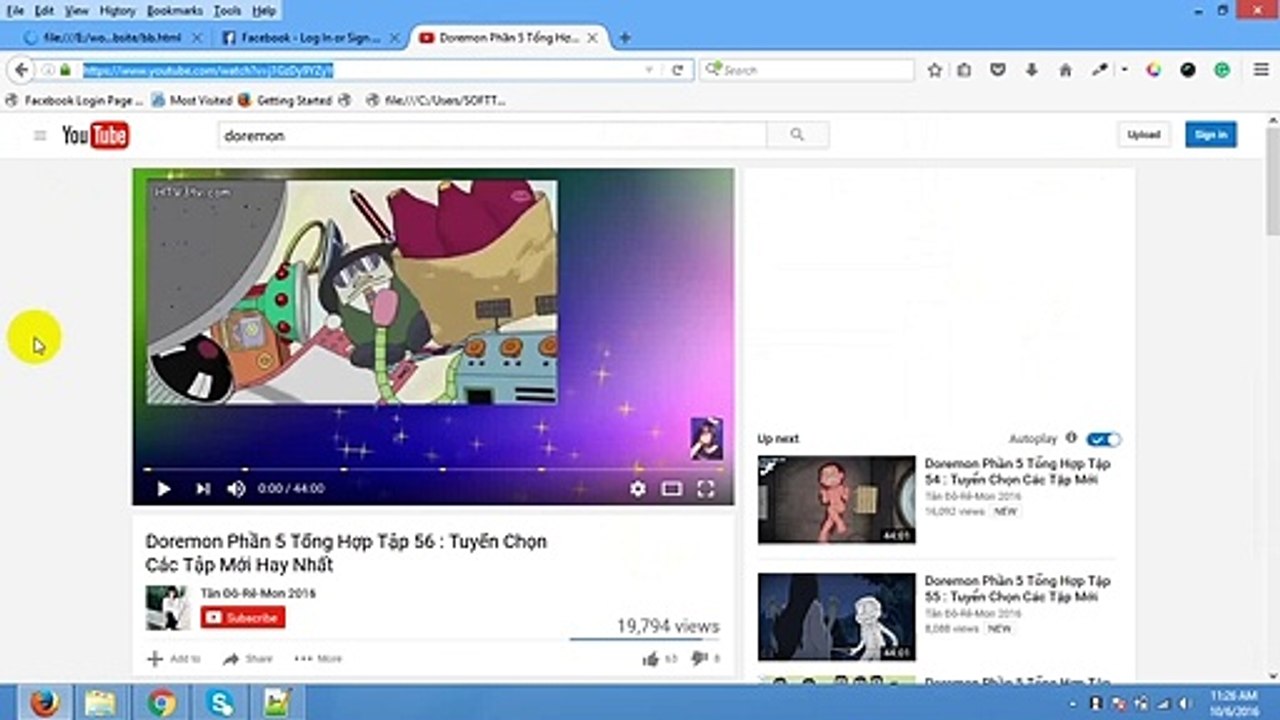Viewport: 1280px width, 720px height.
Task: Click the Share button below the video
Action: tap(247, 659)
